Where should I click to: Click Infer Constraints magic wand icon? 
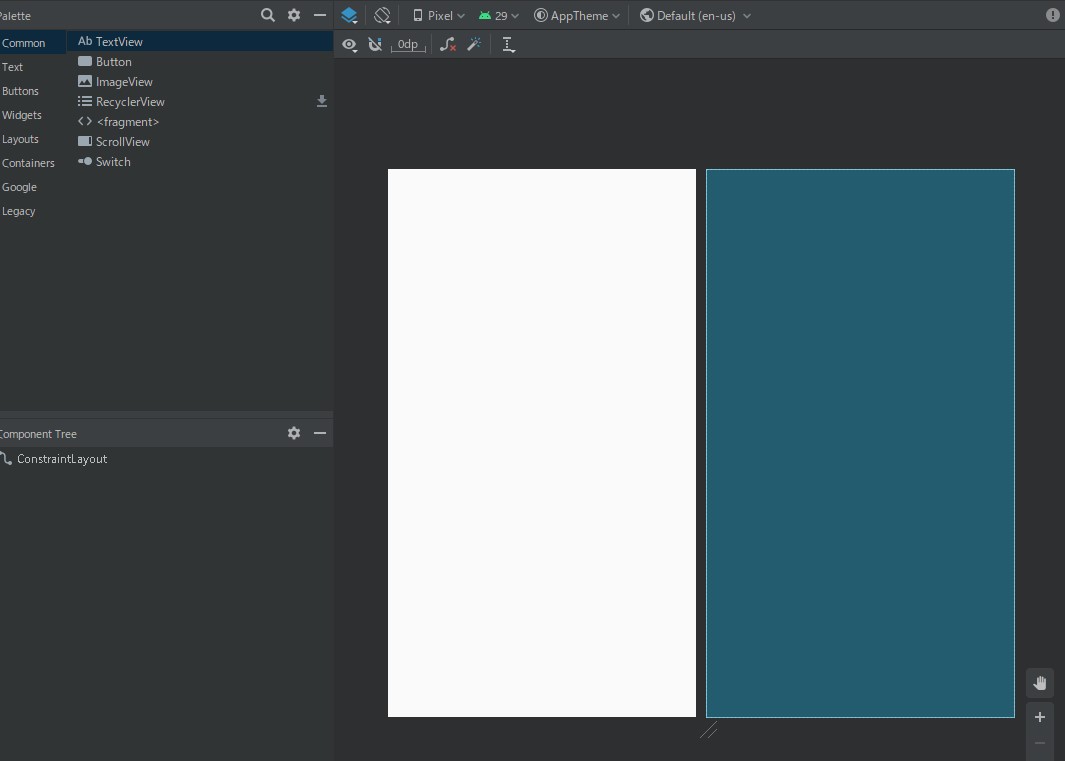point(473,44)
